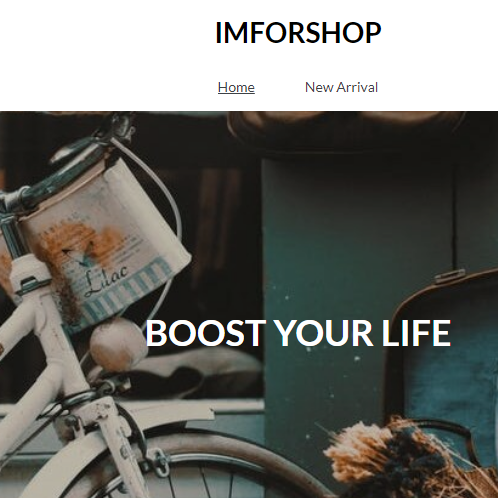Click the word LIFE in the hero
Screen dimensions: 498x498
(416, 333)
